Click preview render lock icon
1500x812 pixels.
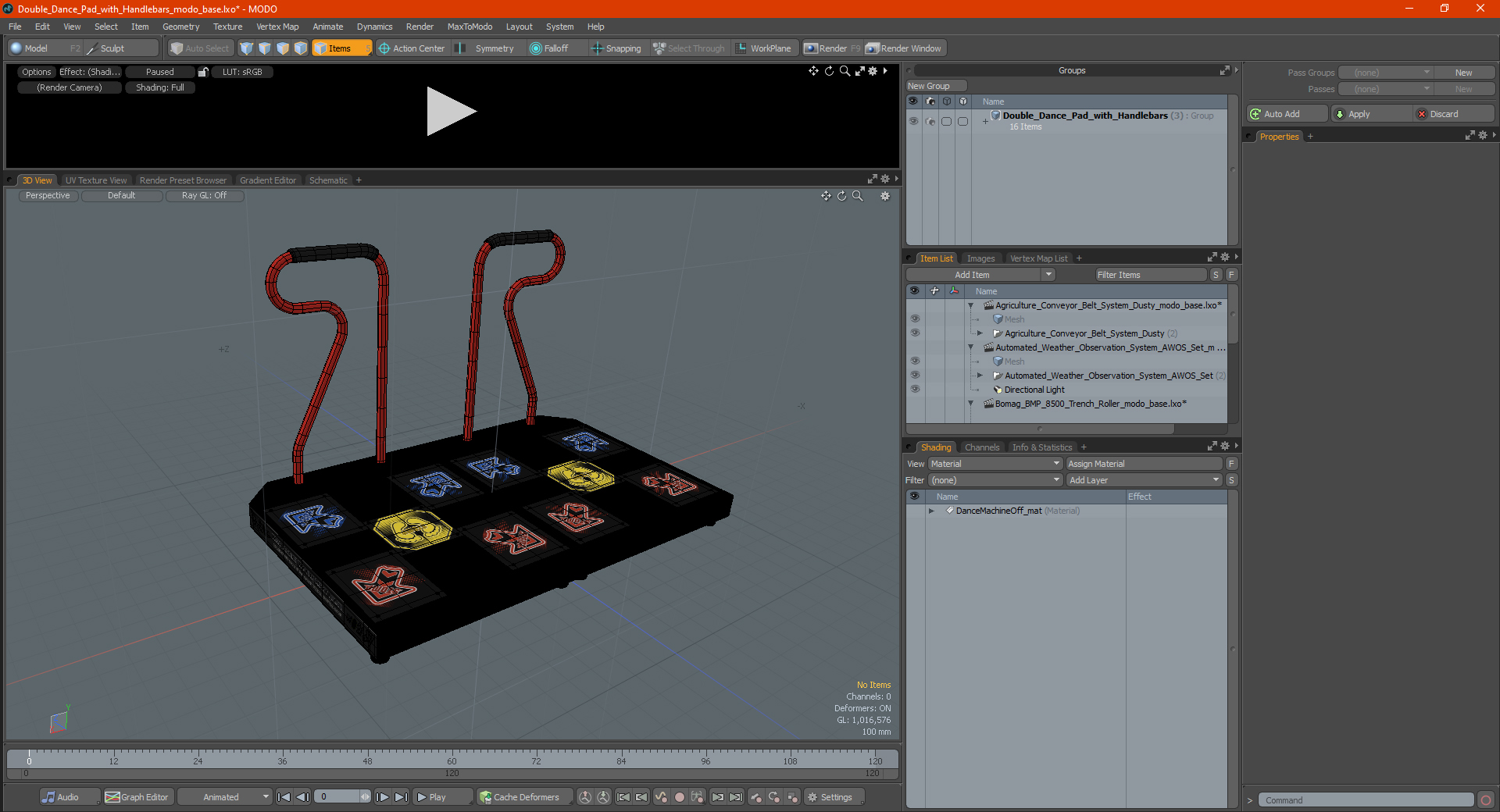click(x=203, y=72)
